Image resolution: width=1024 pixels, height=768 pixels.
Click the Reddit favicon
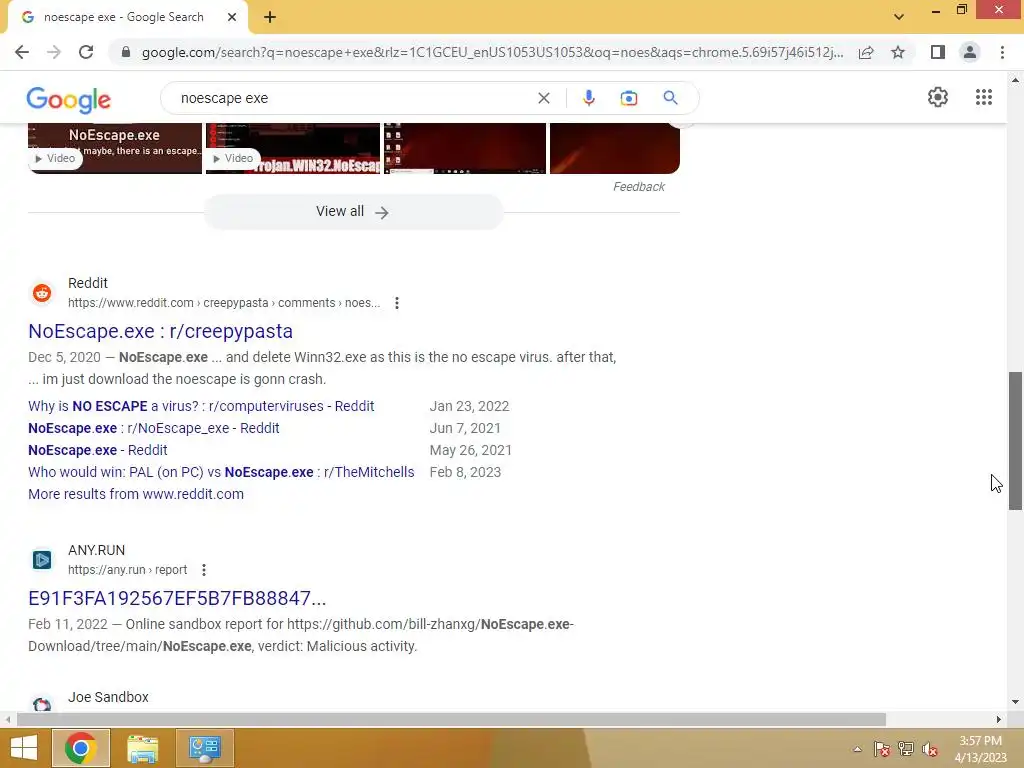[x=42, y=293]
